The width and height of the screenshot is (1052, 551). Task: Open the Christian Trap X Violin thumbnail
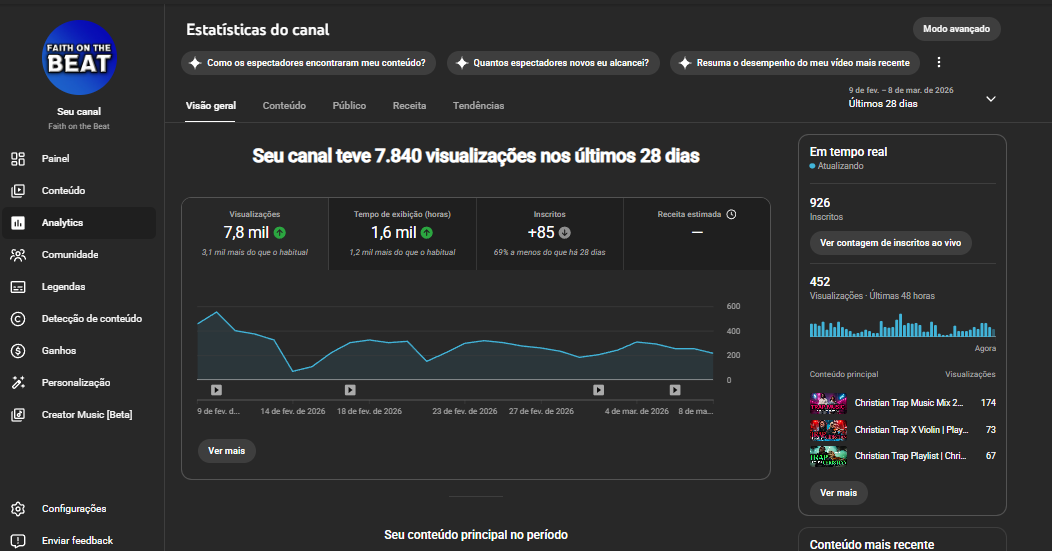tap(828, 430)
